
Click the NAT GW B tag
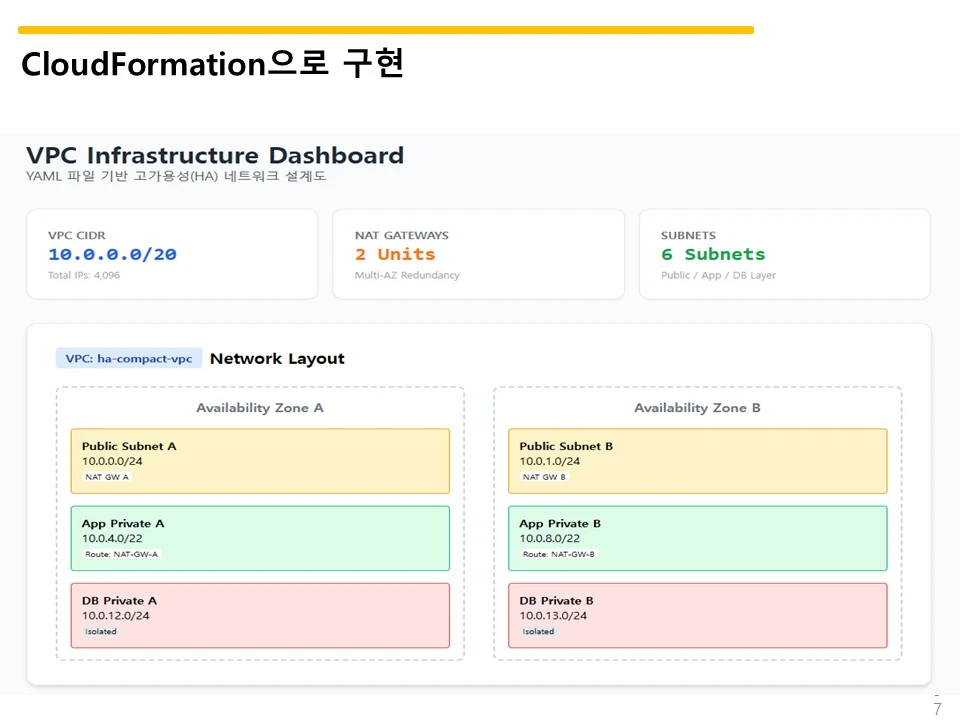point(544,477)
